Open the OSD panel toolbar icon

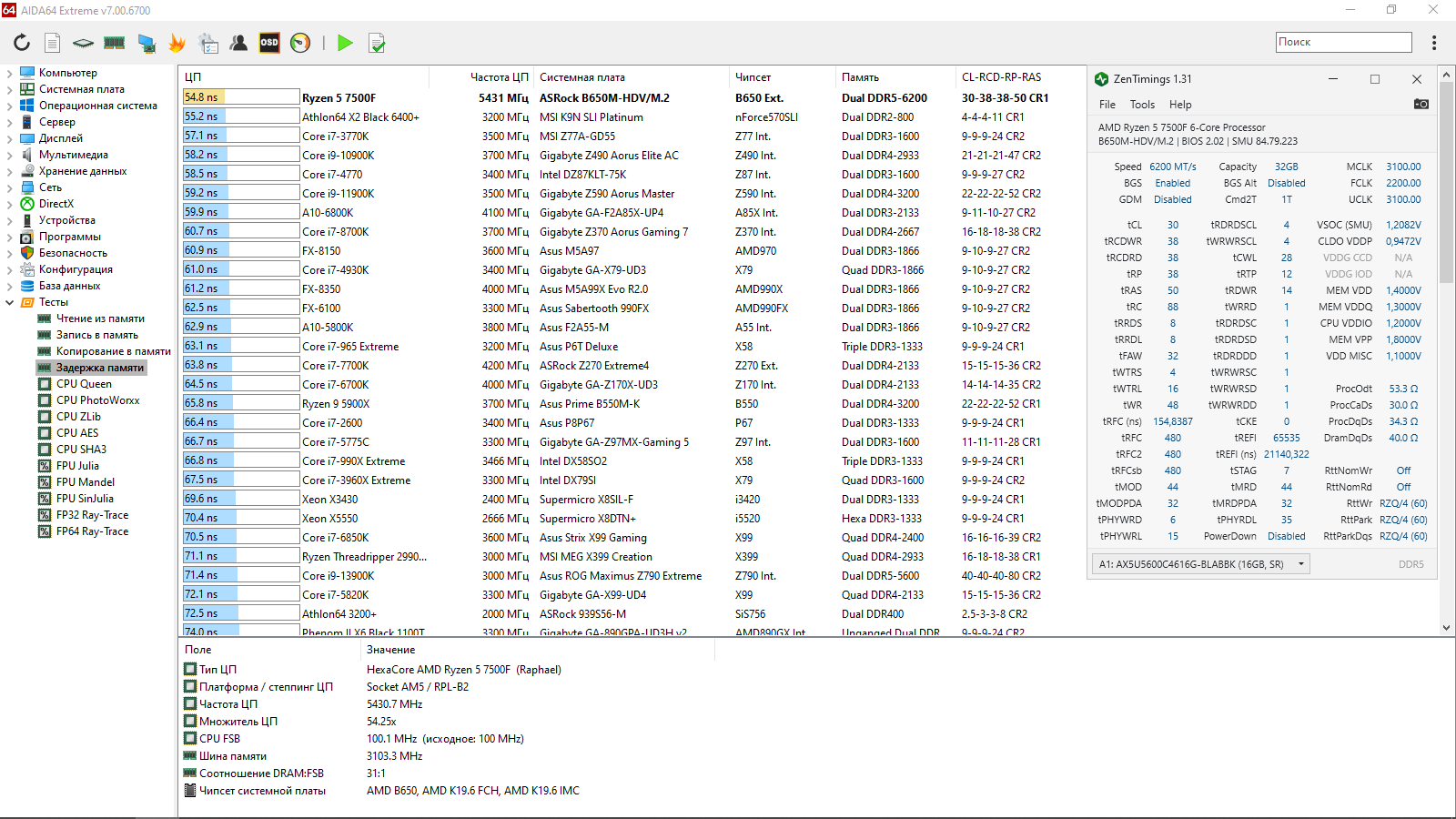[269, 43]
